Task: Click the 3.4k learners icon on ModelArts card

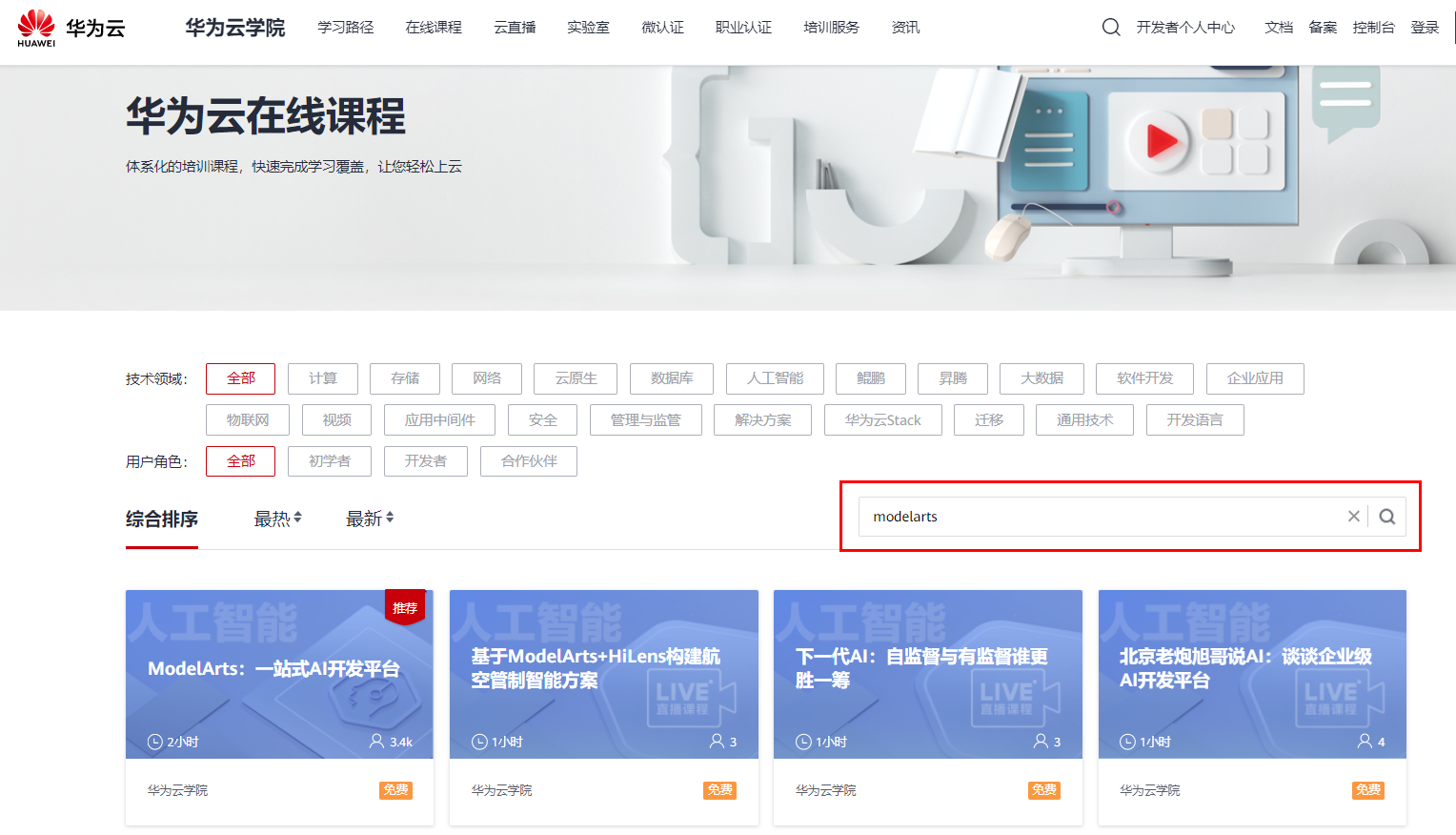Action: click(377, 742)
